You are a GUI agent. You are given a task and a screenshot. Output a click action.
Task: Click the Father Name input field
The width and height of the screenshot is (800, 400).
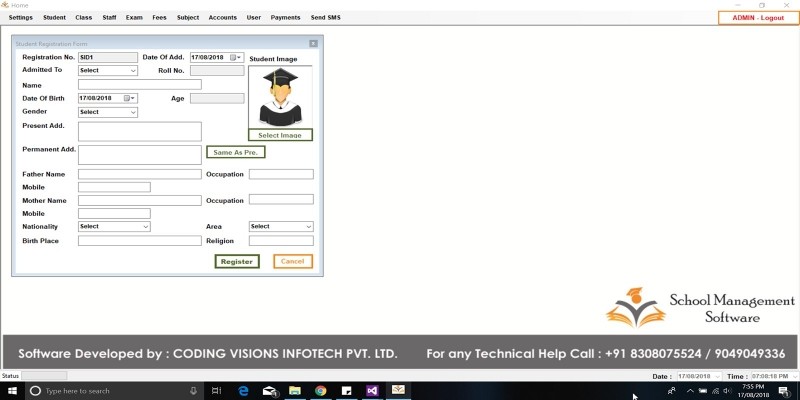pyautogui.click(x=139, y=174)
